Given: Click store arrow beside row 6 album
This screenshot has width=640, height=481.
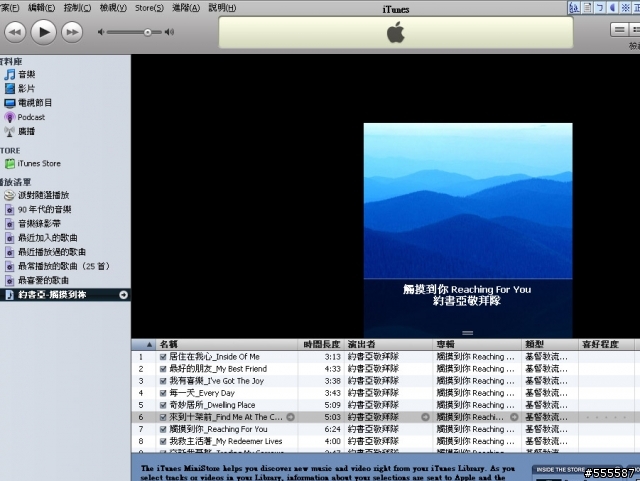Looking at the screenshot, I should [x=514, y=417].
